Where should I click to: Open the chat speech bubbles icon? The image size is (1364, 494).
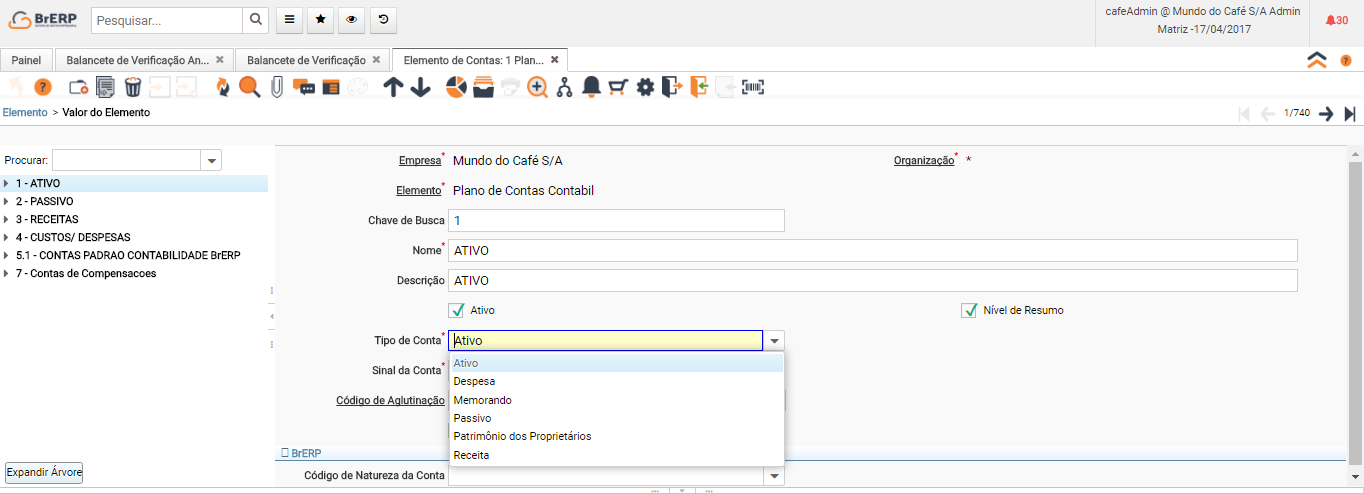click(x=304, y=88)
